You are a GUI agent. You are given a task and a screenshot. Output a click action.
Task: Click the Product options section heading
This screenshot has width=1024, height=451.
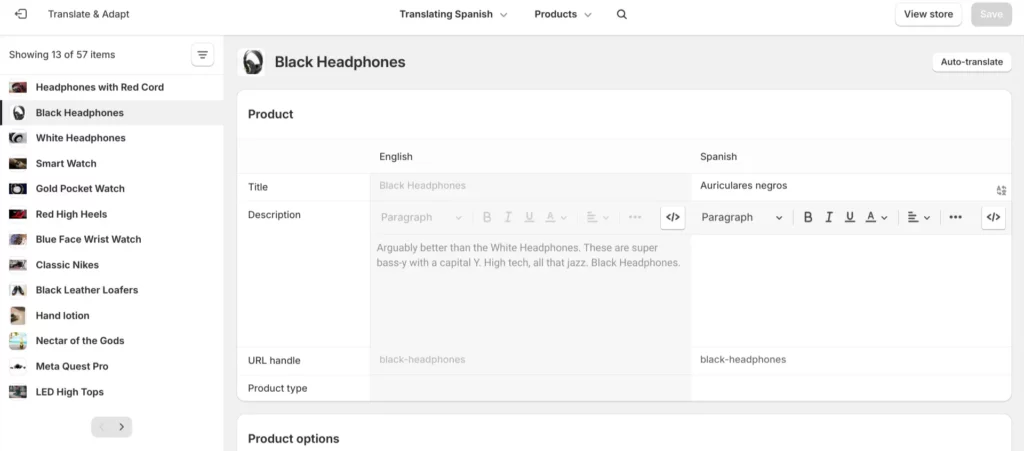click(x=294, y=439)
